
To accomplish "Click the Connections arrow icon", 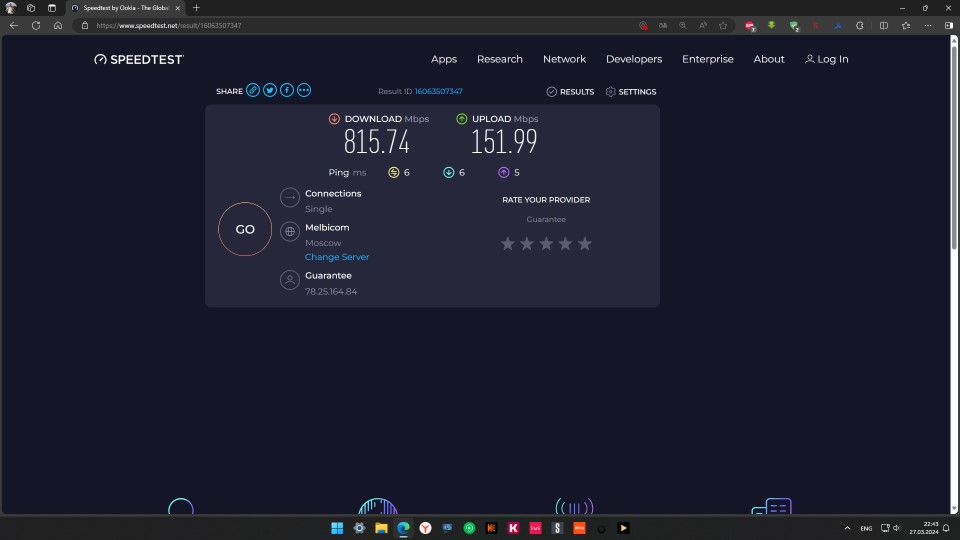I will (x=290, y=198).
